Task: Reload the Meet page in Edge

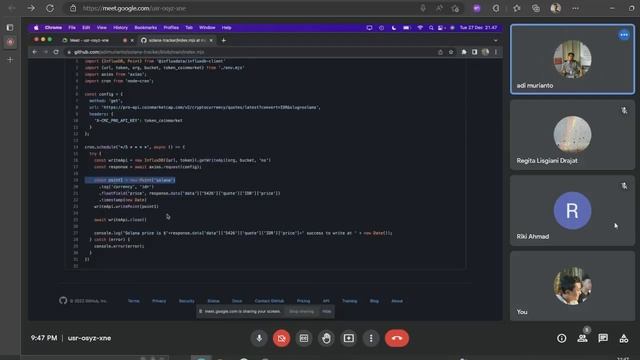Action: (50, 8)
